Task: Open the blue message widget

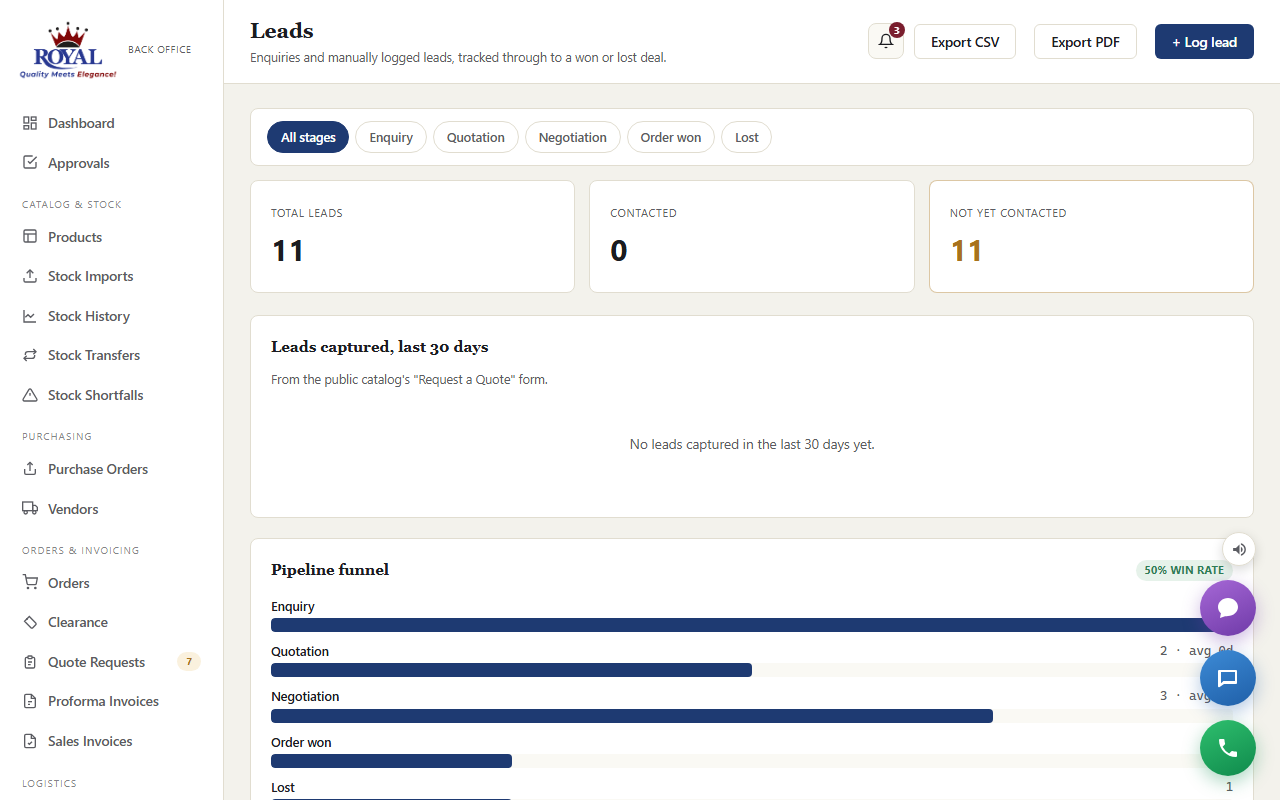Action: [x=1228, y=678]
